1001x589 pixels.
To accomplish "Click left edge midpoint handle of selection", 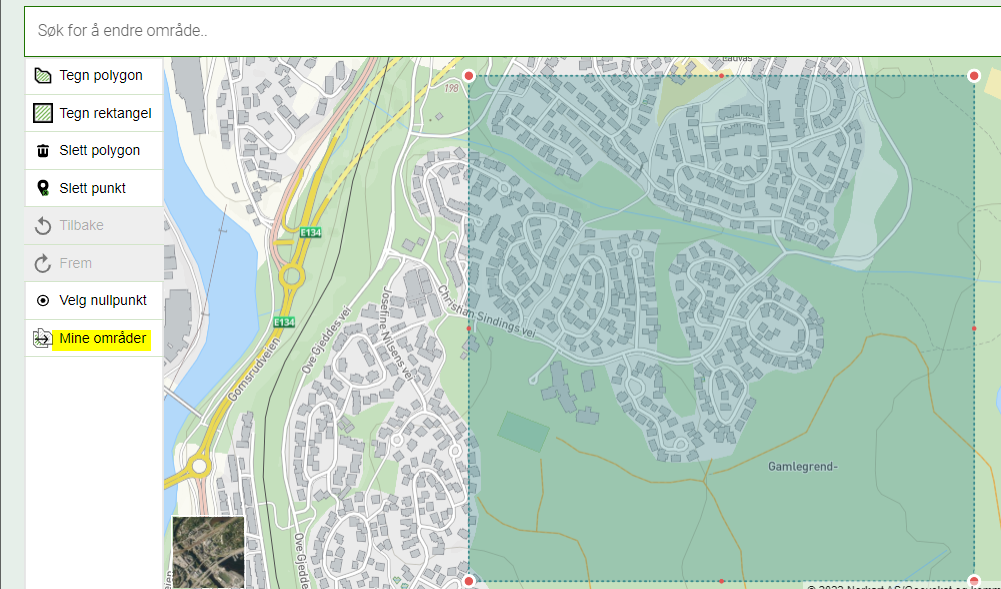I will click(x=469, y=329).
